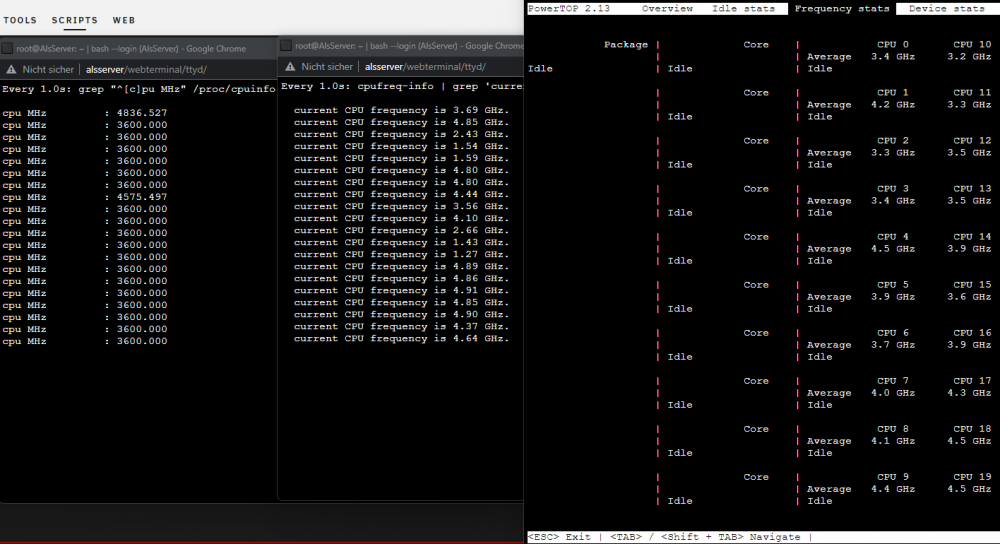
Task: Click the cpu MHz value 4575.497
Action: [142, 197]
